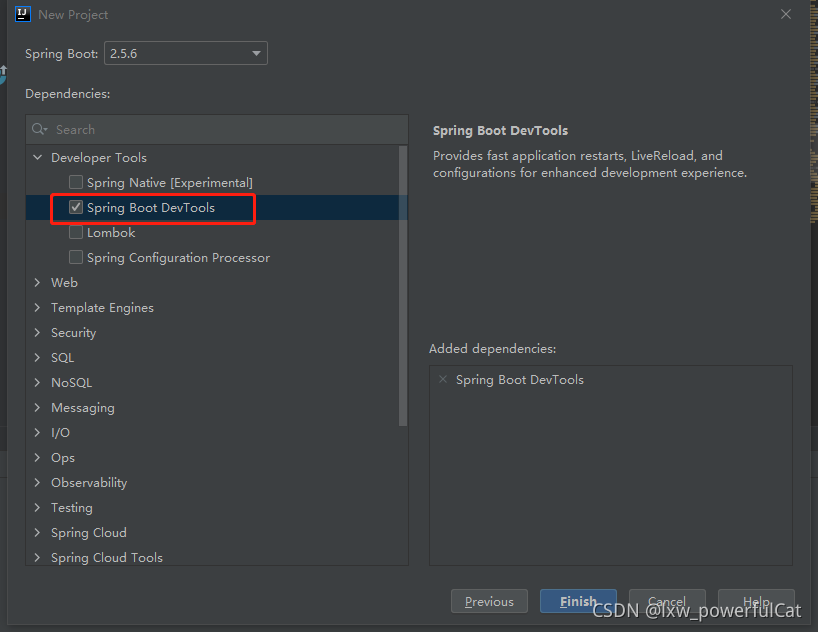Collapse the Developer Tools category
This screenshot has height=632, width=818.
tap(38, 157)
